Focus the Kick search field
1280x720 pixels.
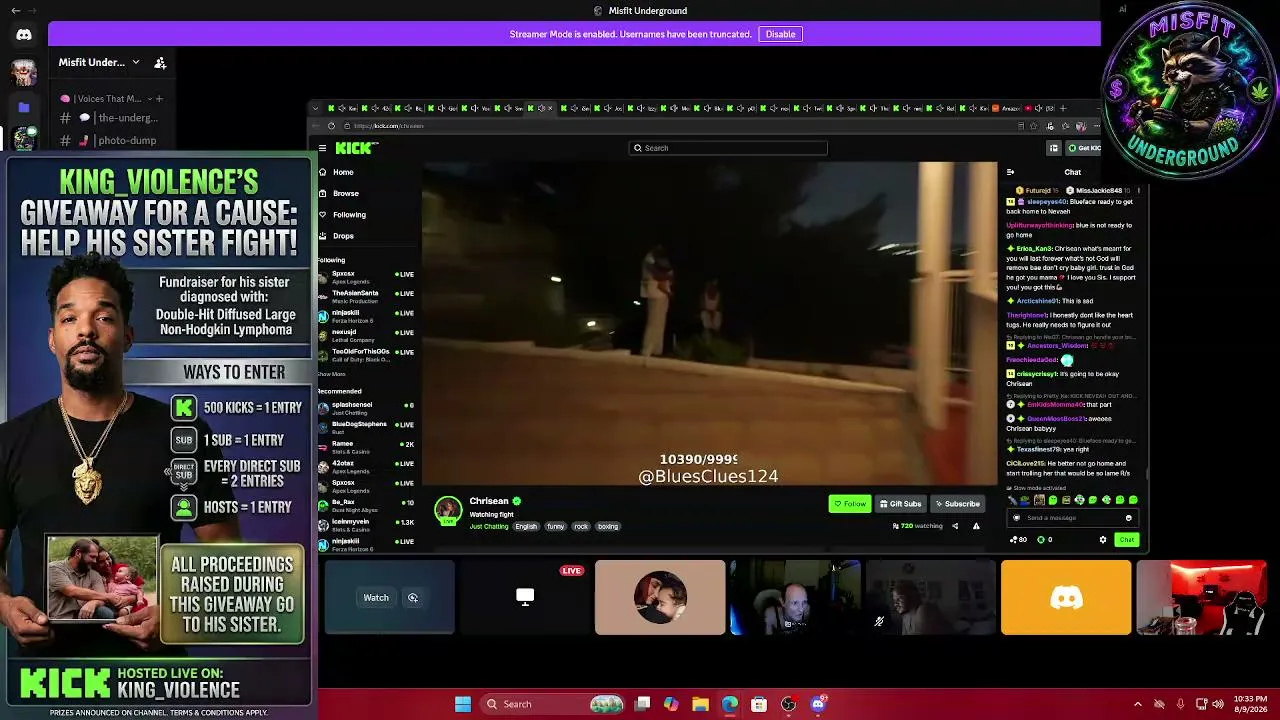click(728, 148)
